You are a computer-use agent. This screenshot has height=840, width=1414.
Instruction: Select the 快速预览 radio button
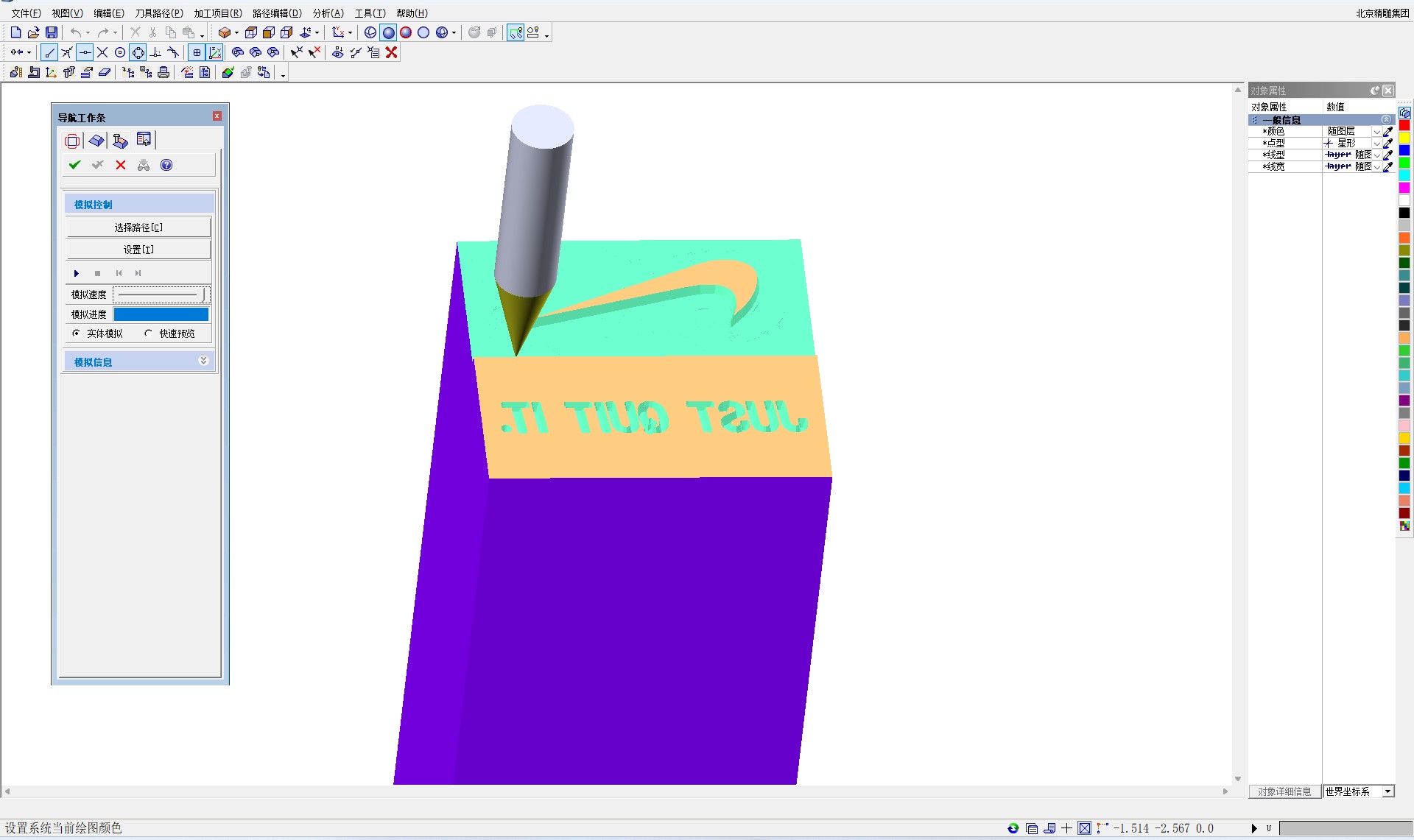pos(149,333)
